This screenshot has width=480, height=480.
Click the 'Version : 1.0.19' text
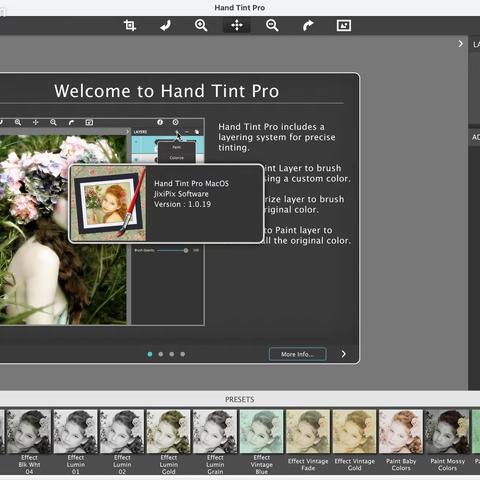(182, 204)
